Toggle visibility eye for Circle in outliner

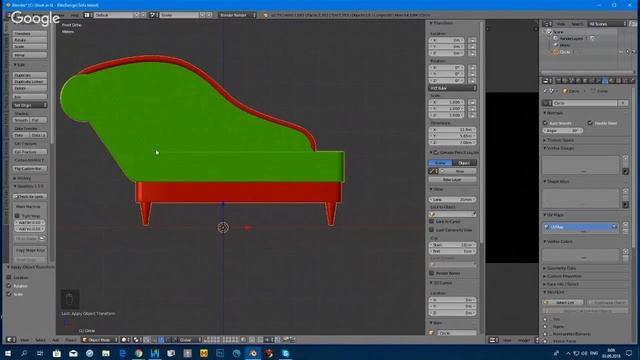click(x=622, y=52)
